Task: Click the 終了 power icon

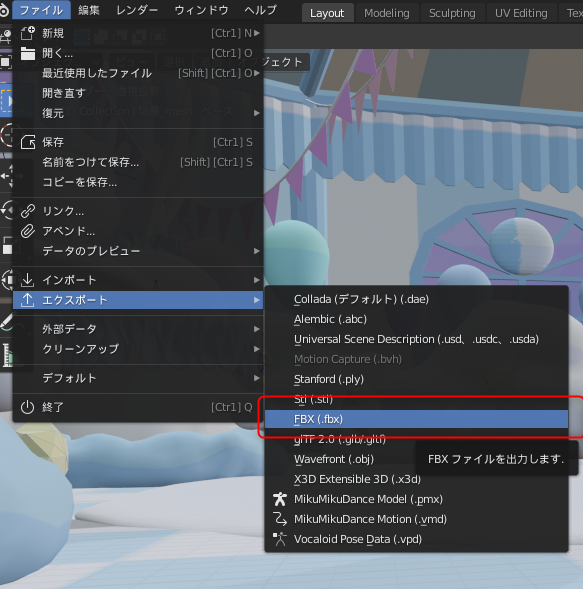Action: [27, 407]
